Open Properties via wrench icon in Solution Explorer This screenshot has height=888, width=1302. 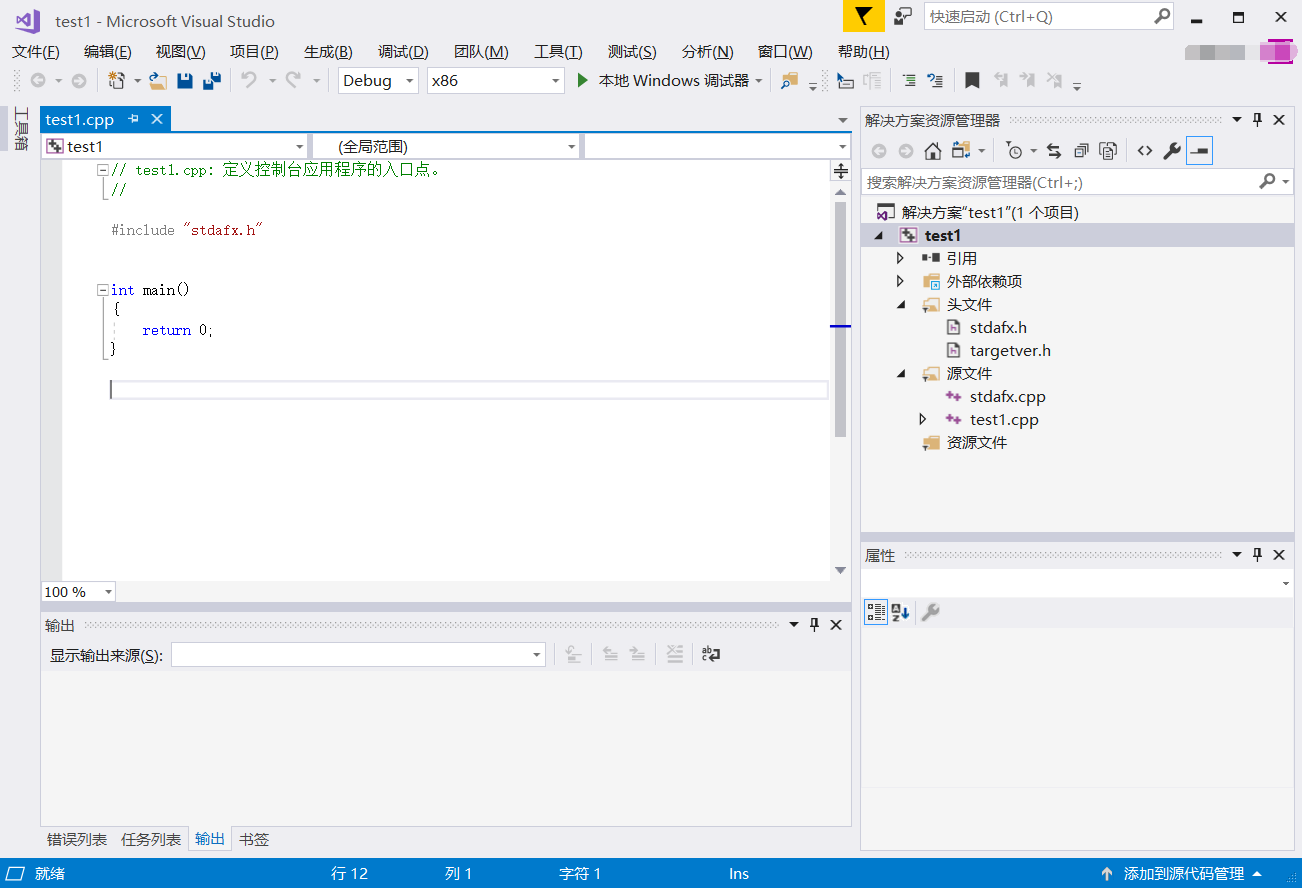[x=1172, y=151]
